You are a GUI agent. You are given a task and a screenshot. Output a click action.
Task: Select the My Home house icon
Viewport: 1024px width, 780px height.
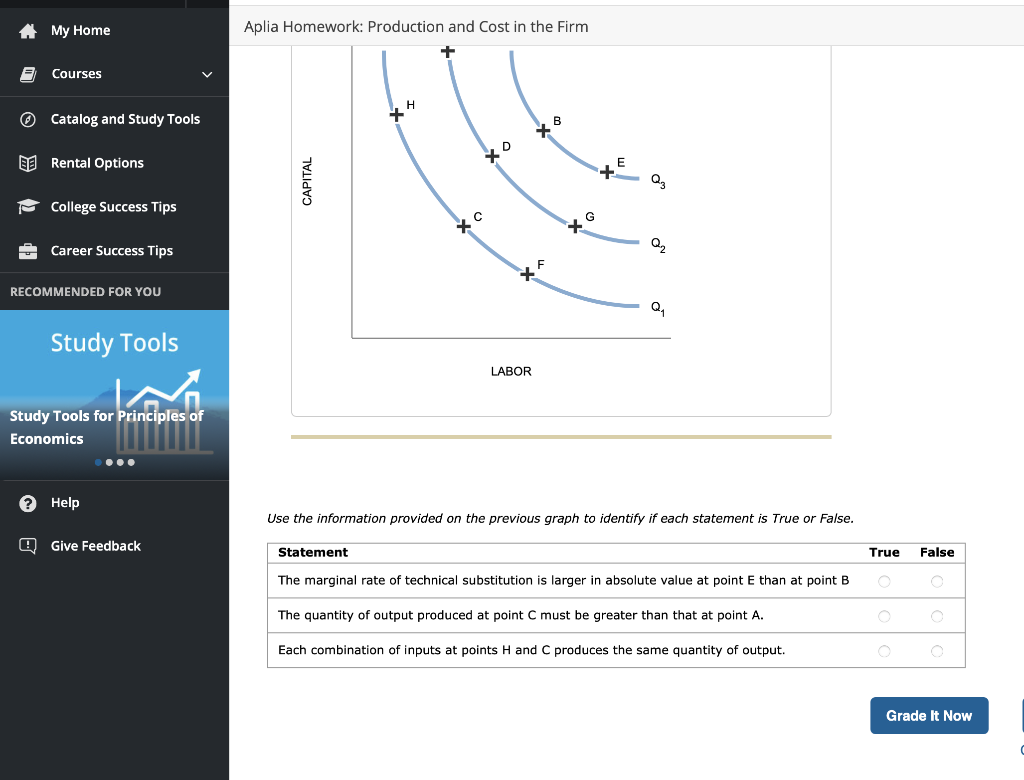29,30
